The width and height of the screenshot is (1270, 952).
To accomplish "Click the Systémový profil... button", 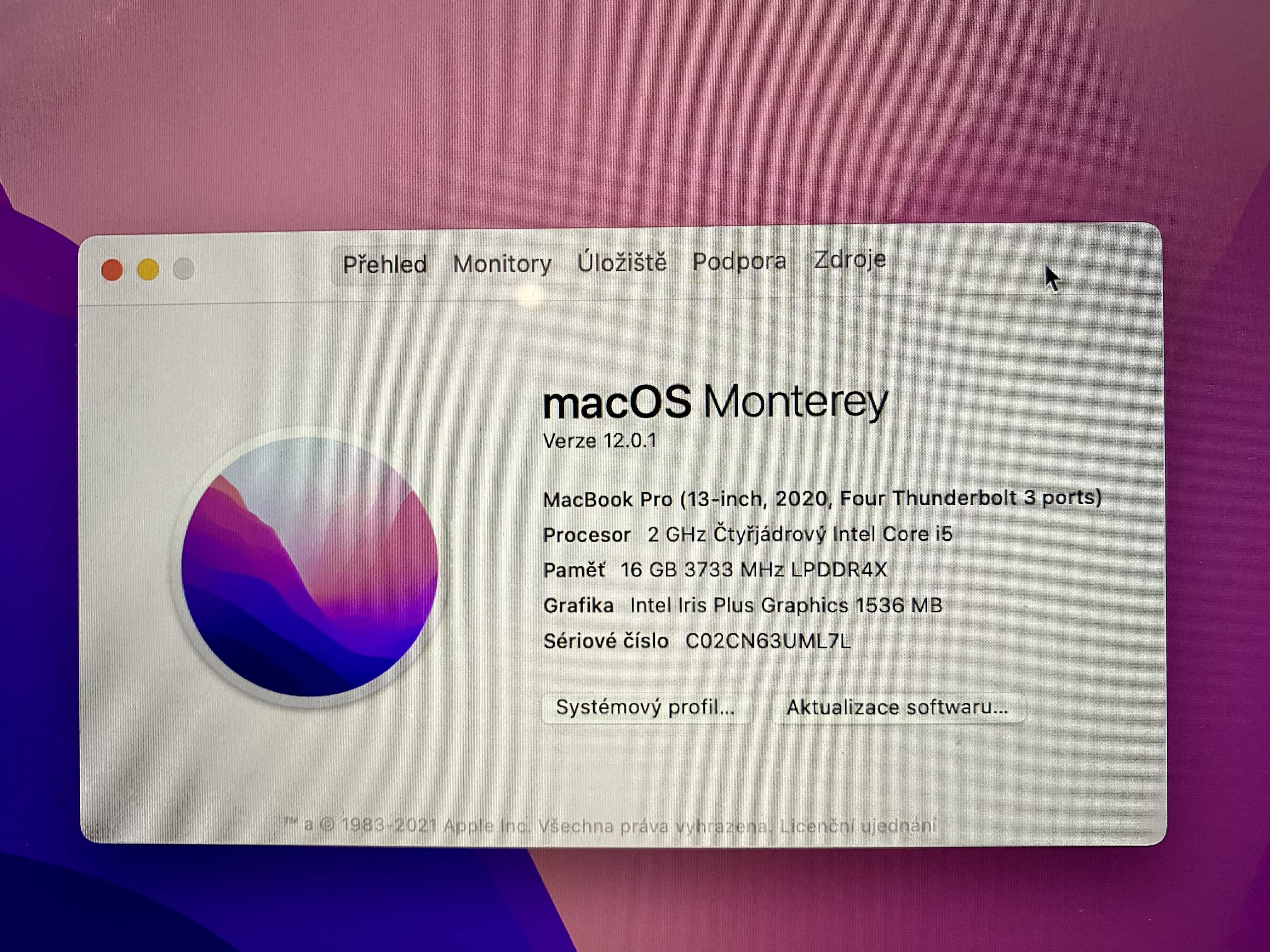I will click(645, 707).
